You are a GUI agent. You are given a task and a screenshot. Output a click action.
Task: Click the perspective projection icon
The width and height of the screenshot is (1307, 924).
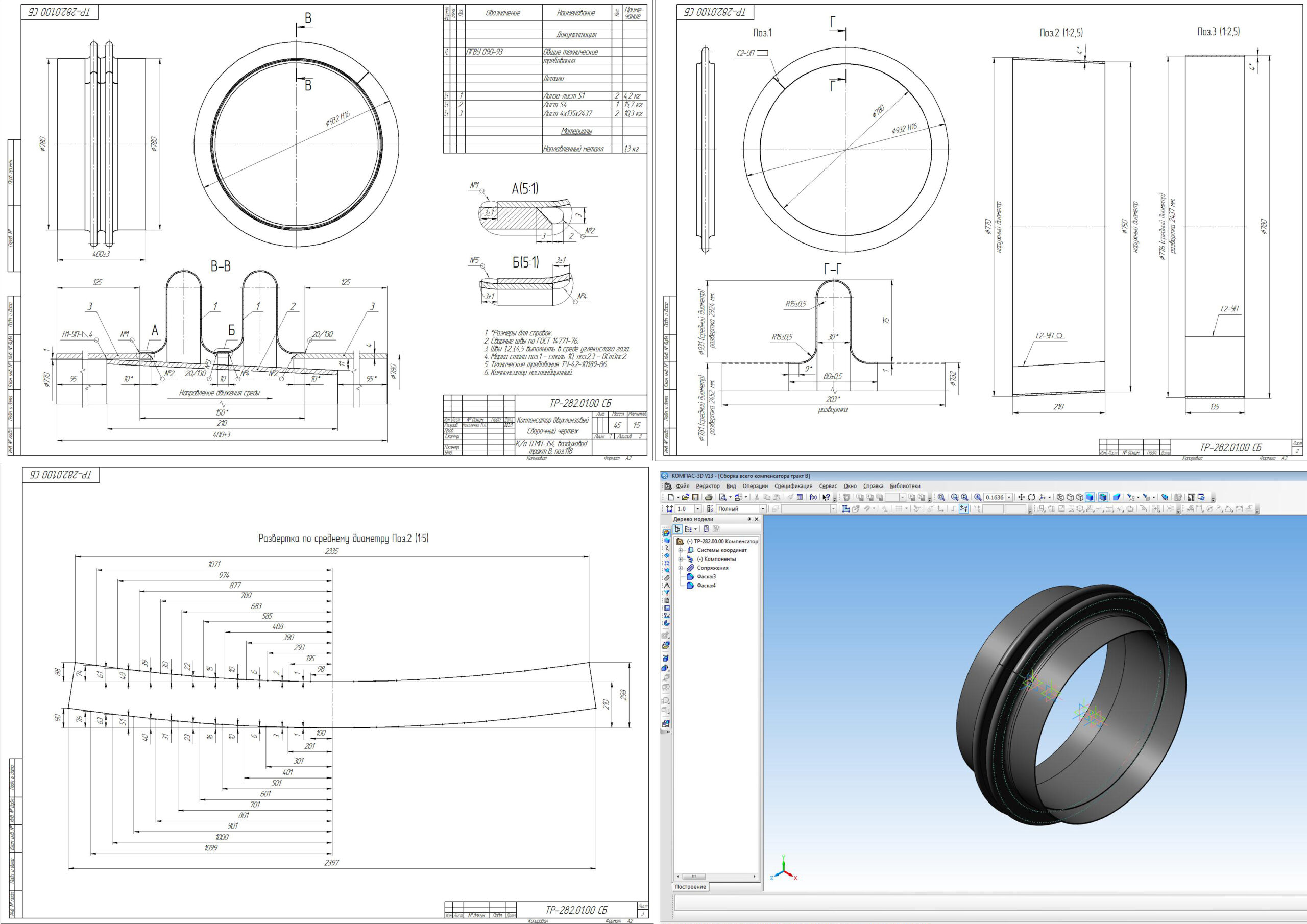pyautogui.click(x=1117, y=498)
